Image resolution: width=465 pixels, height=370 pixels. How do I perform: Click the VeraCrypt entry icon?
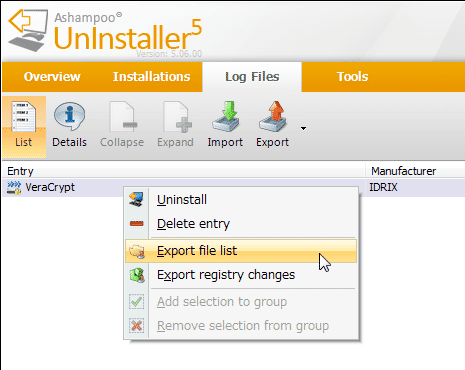(x=14, y=188)
